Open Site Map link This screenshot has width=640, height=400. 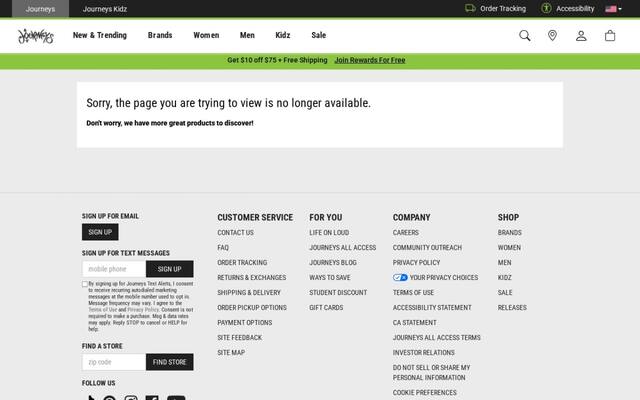point(231,353)
